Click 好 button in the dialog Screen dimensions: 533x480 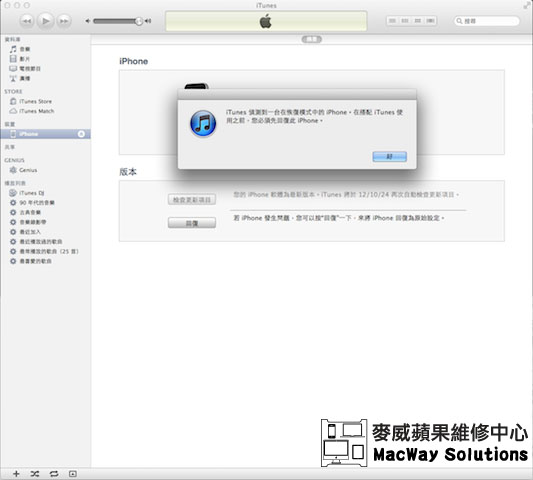pos(390,157)
